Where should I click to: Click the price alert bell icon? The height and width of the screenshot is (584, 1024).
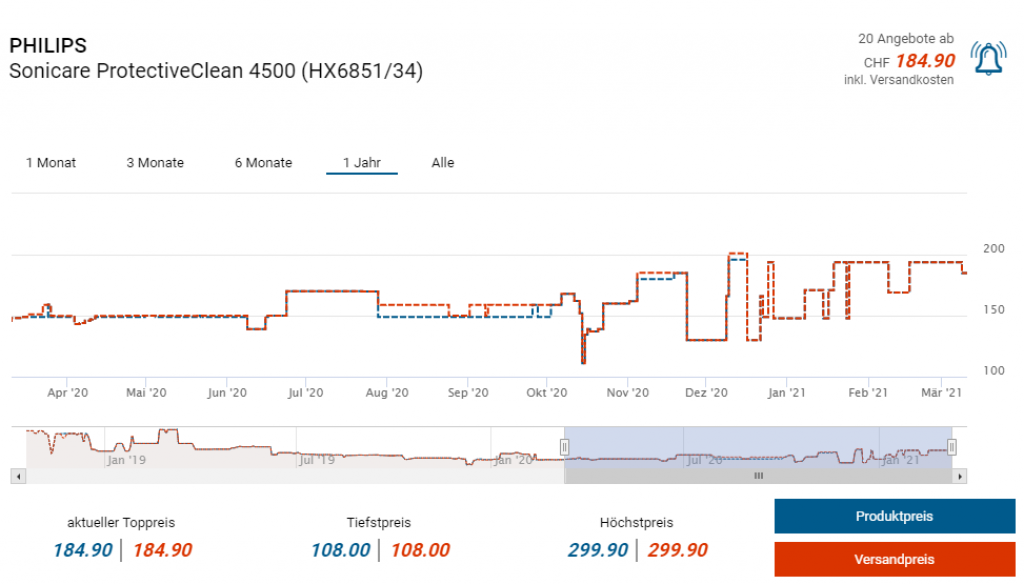point(988,60)
